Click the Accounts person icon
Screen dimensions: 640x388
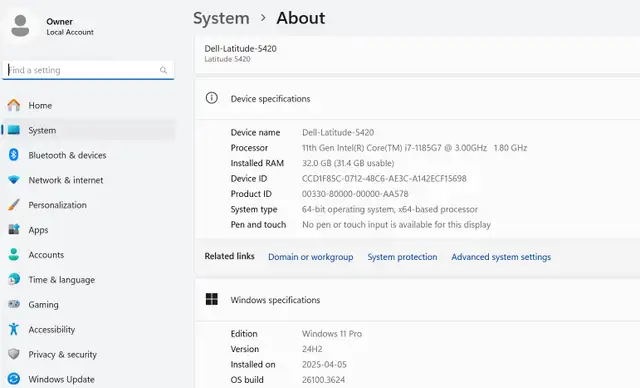pyautogui.click(x=13, y=255)
